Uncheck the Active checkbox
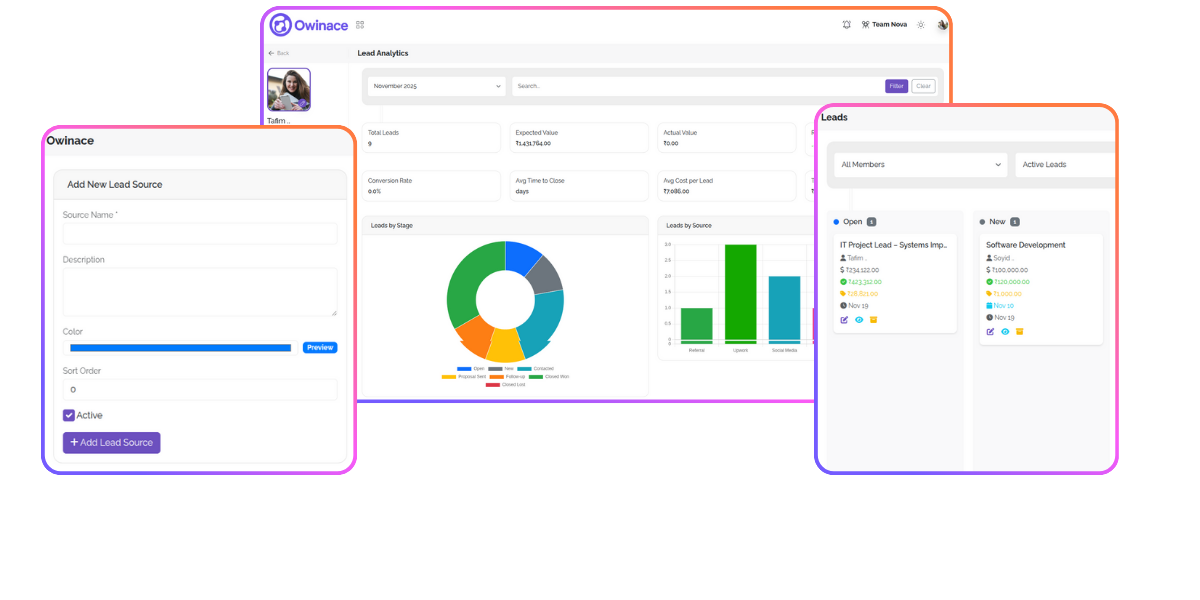This screenshot has width=1200, height=600. [x=69, y=416]
